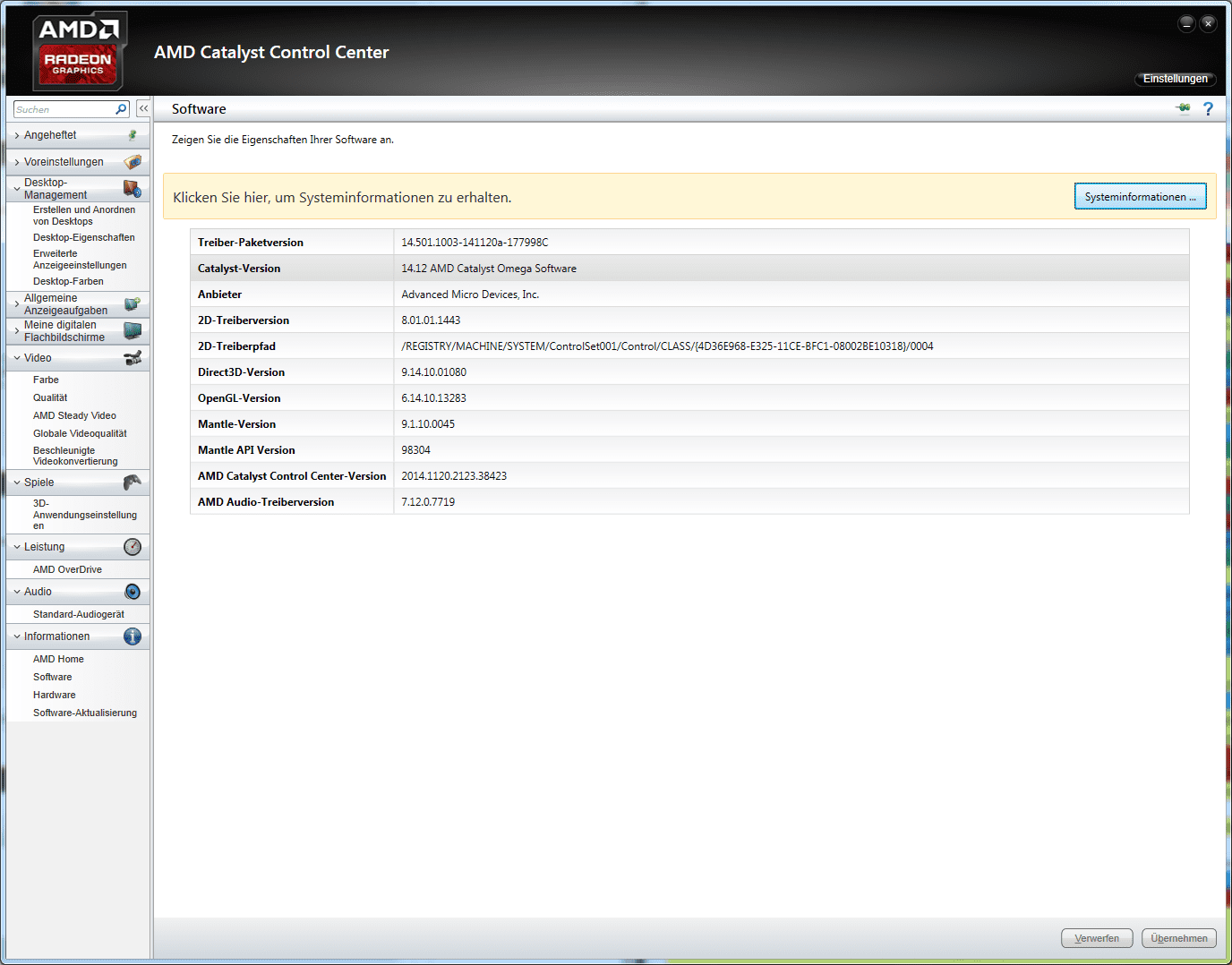Select the Catalyst-Version row
This screenshot has width=1232, height=965.
click(689, 268)
